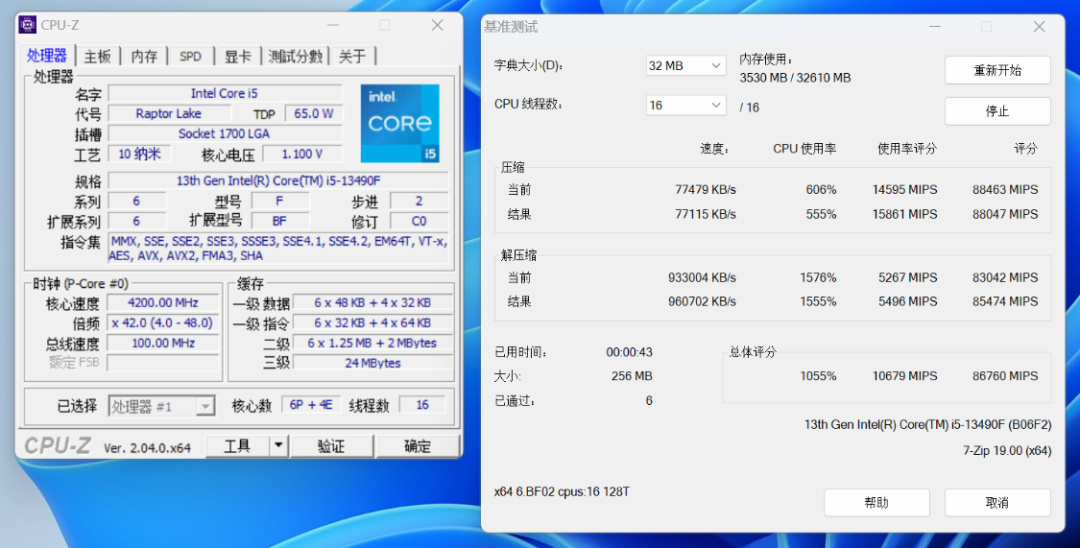Click the 确定 button in CPU-Z
Screen dimensions: 1080x548
pos(417,446)
